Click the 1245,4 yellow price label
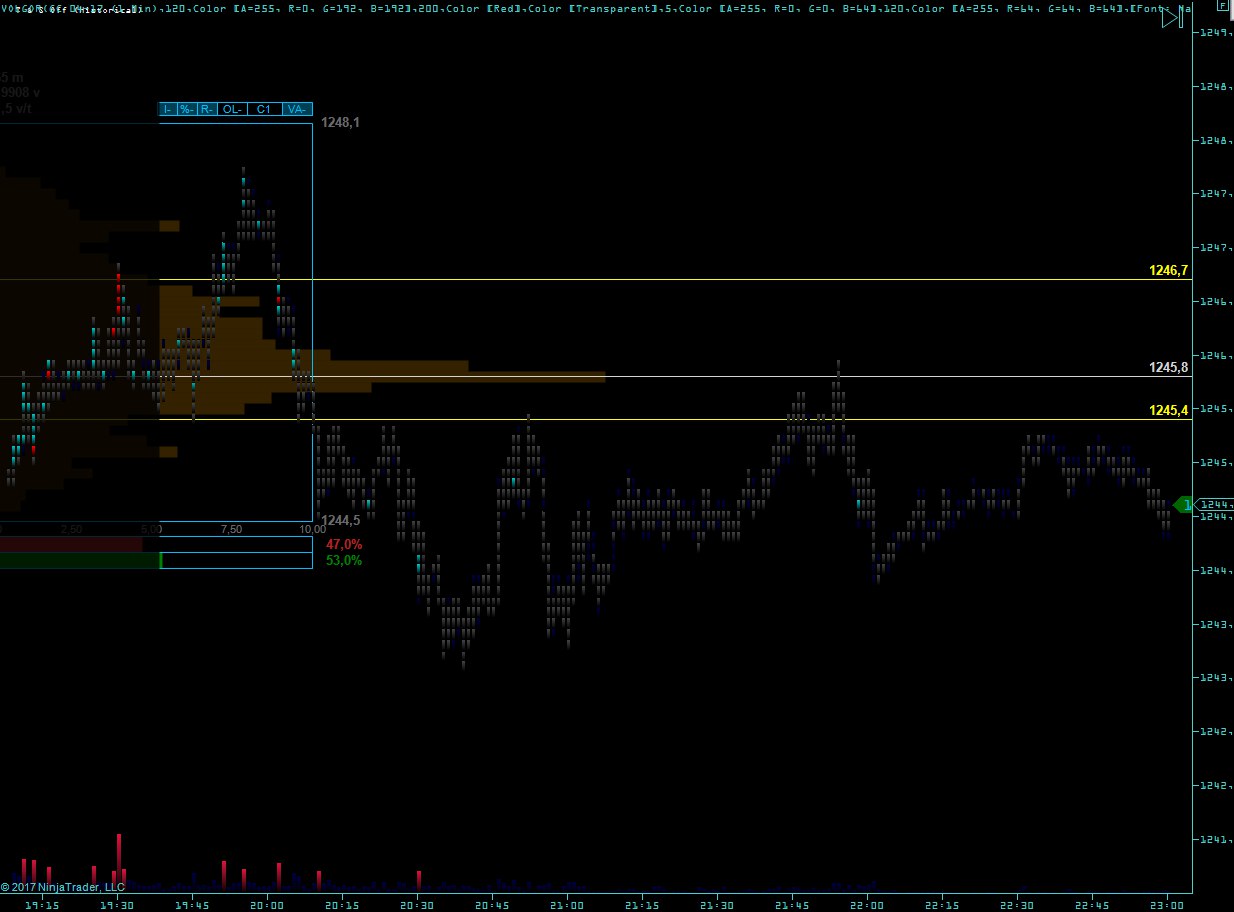The height and width of the screenshot is (912, 1234). click(1168, 411)
